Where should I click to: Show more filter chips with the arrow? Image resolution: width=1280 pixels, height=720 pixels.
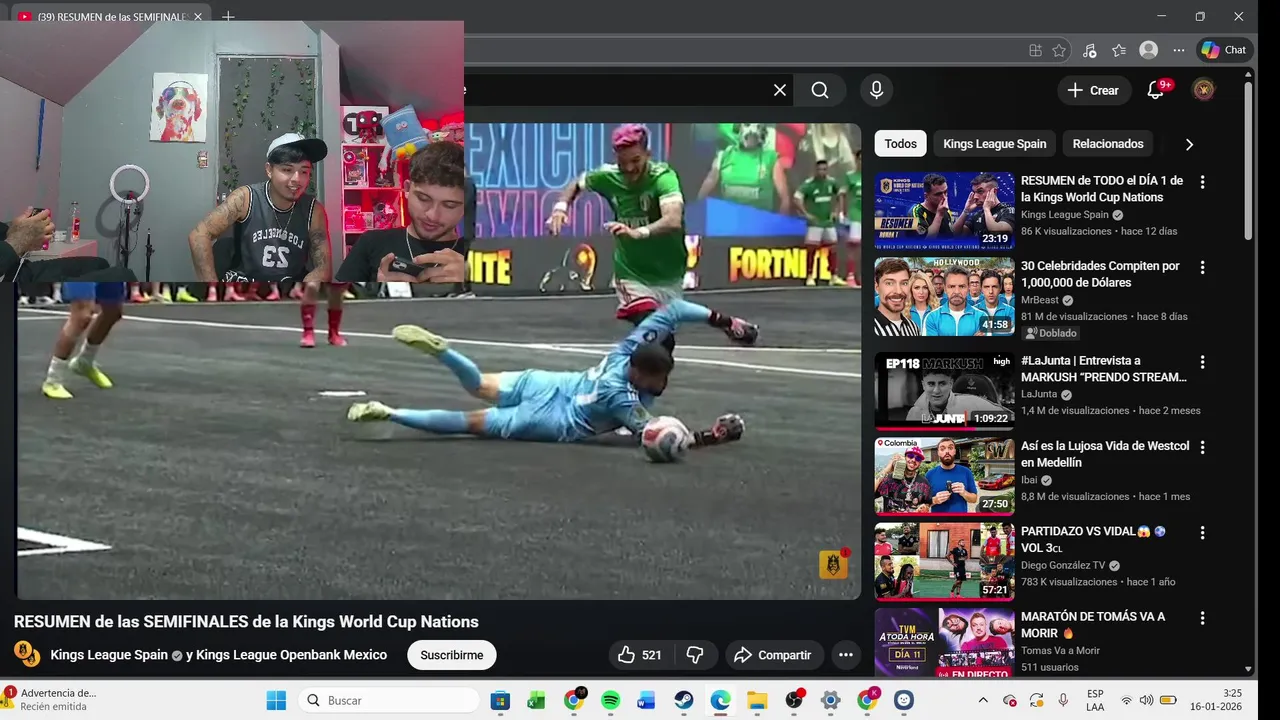(1189, 144)
